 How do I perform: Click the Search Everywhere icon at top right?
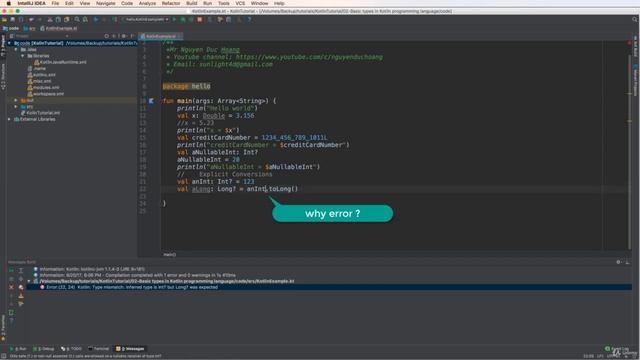[634, 19]
